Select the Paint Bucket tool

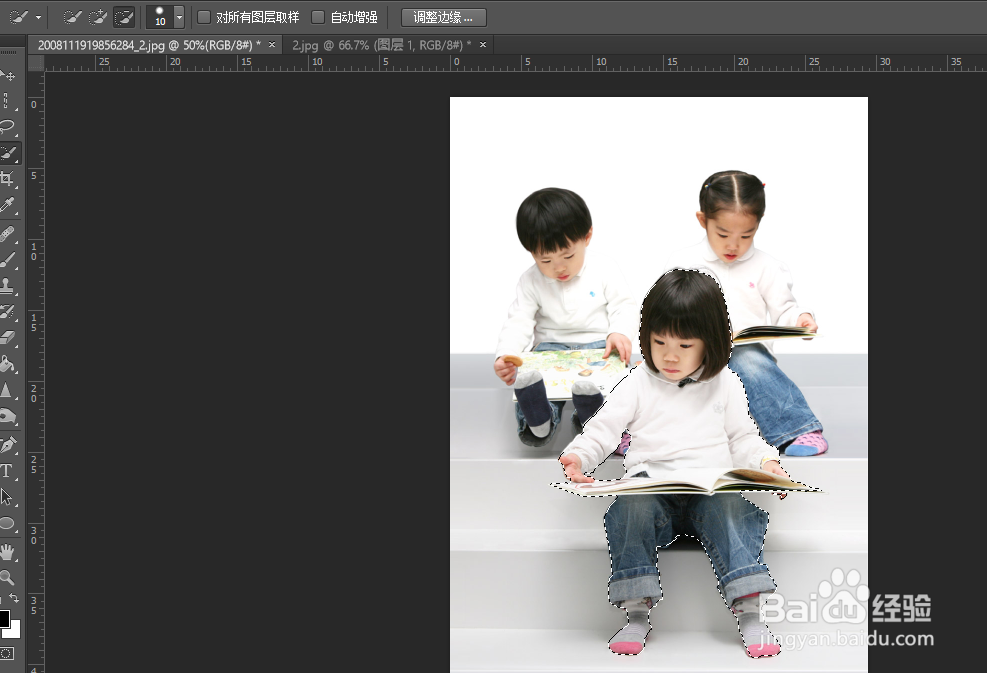[x=8, y=364]
